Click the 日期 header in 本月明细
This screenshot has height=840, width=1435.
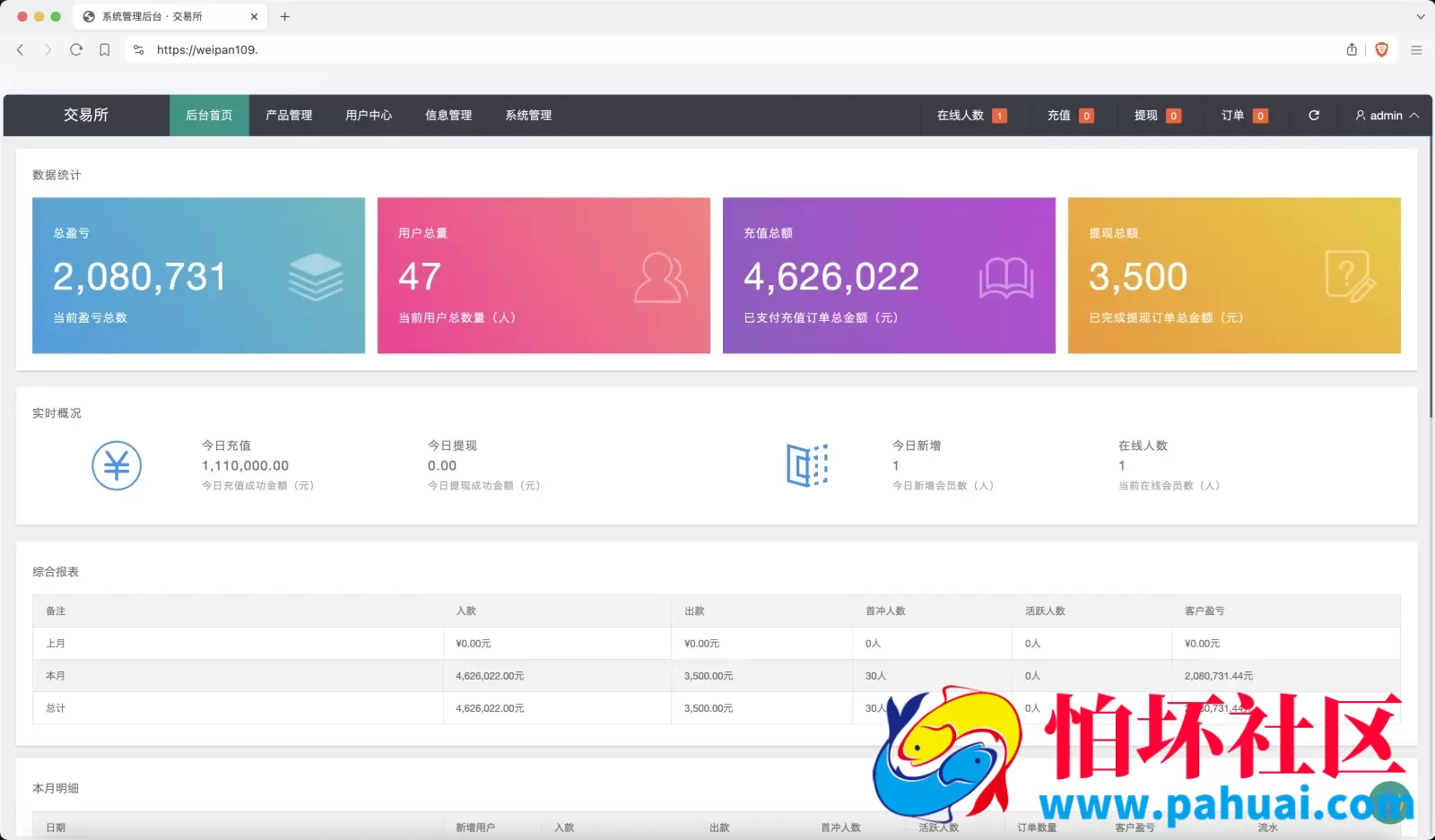[x=56, y=827]
